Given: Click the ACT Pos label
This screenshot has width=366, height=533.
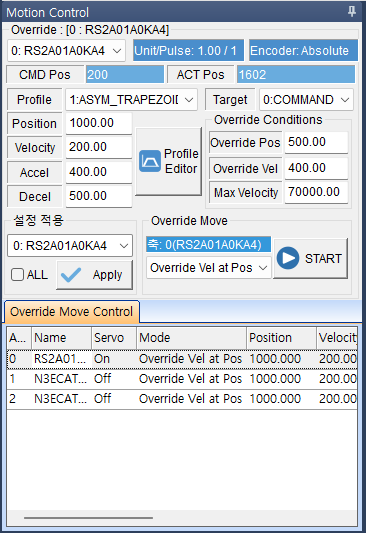Looking at the screenshot, I should [201, 74].
